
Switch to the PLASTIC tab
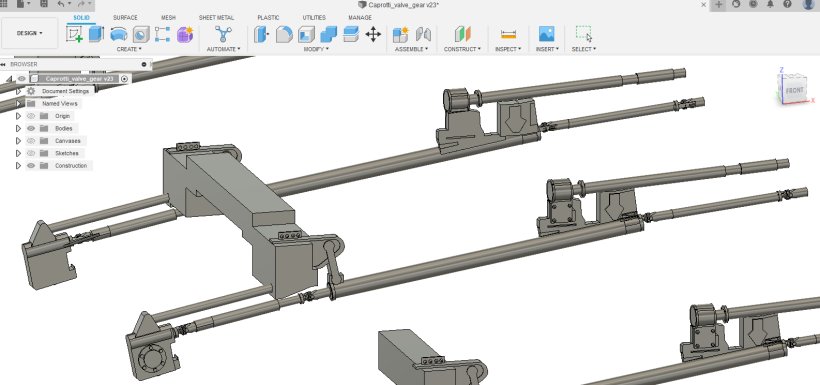point(268,18)
